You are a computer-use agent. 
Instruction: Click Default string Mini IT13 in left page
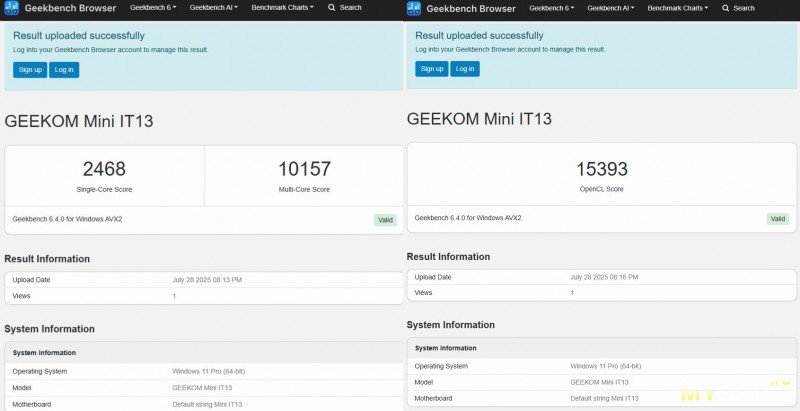click(207, 404)
